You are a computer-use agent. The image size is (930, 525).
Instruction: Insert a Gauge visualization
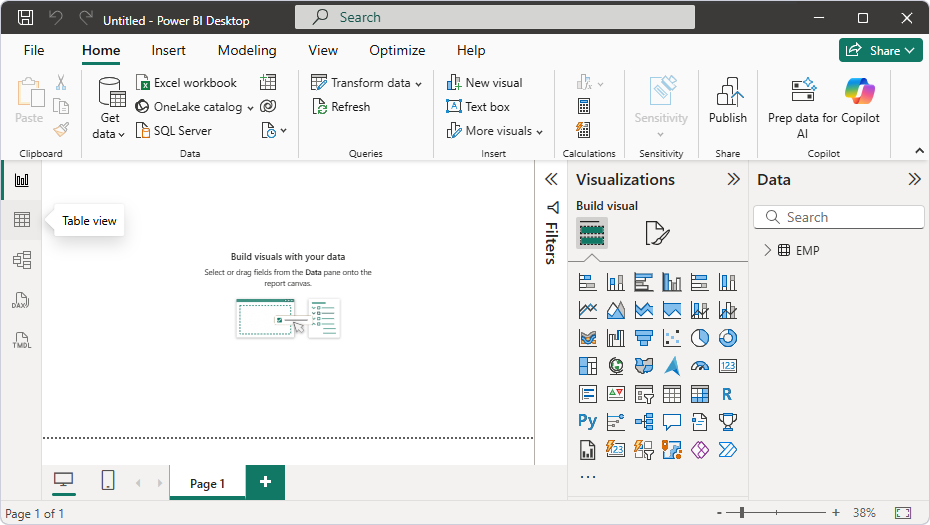tap(700, 366)
